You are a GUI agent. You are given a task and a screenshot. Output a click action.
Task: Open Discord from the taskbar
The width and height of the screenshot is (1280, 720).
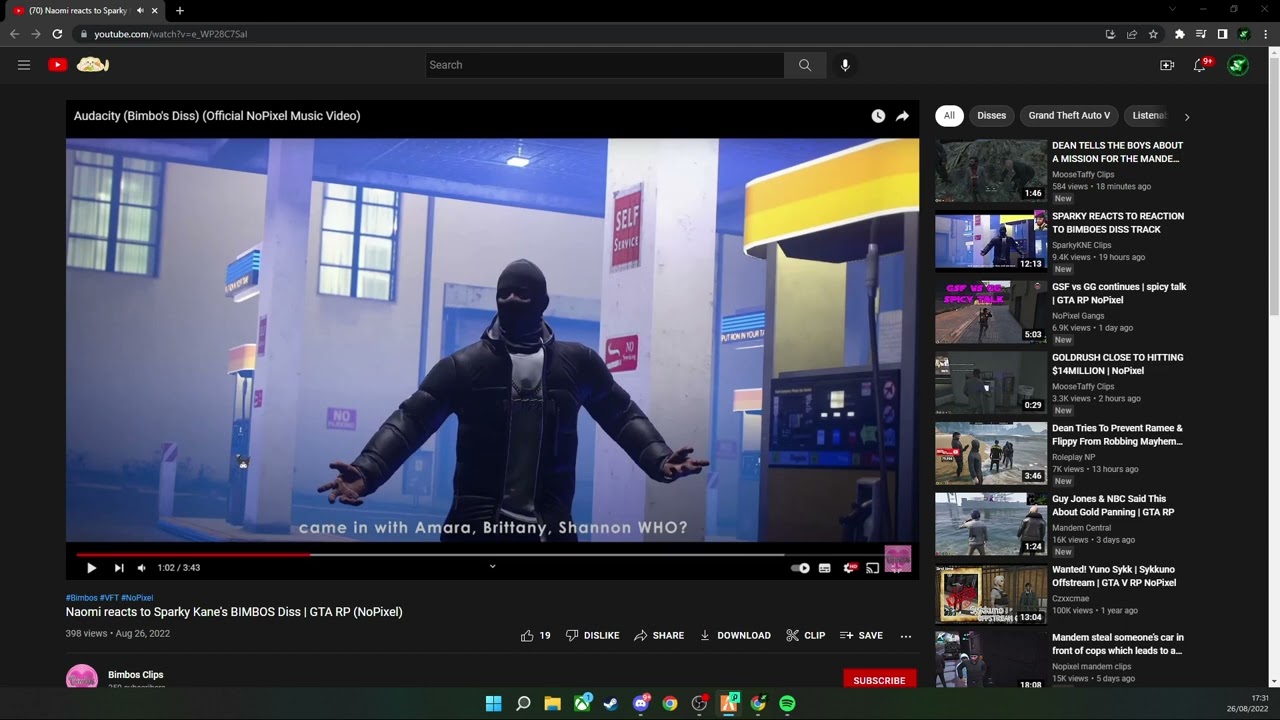click(x=640, y=704)
